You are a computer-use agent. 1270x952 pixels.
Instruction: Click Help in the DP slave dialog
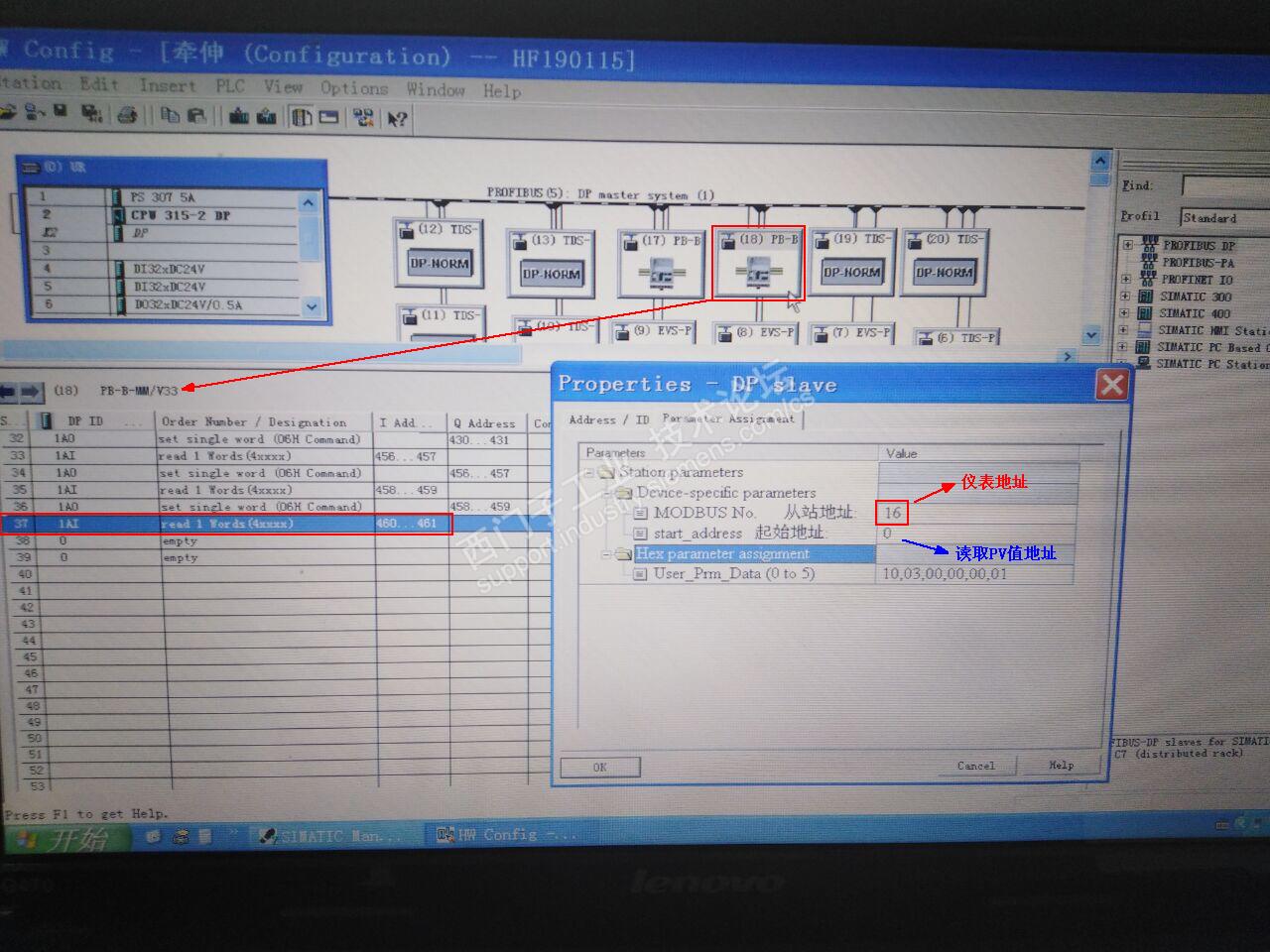pos(1062,765)
